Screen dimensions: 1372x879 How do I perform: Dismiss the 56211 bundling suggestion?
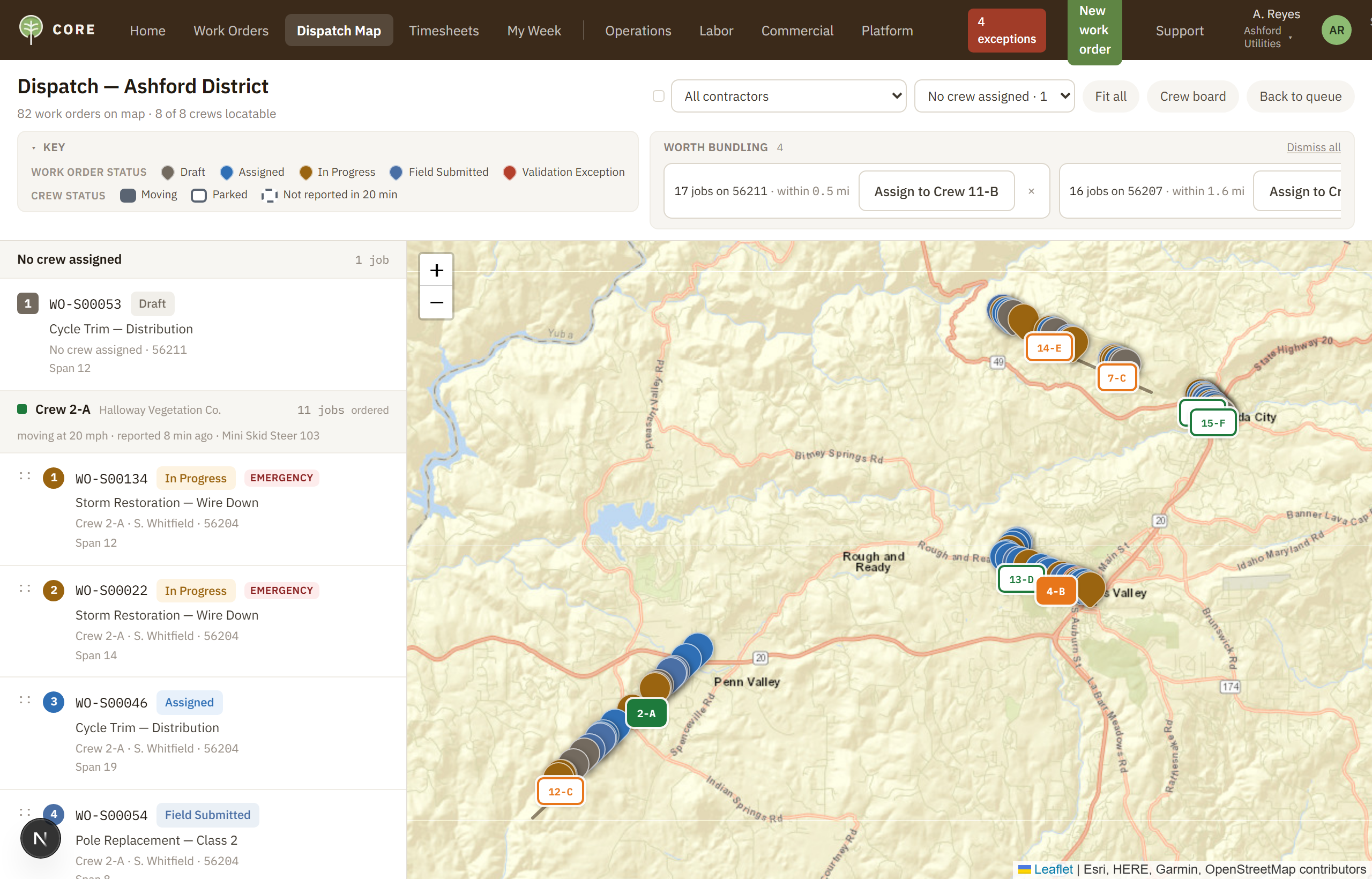1031,191
